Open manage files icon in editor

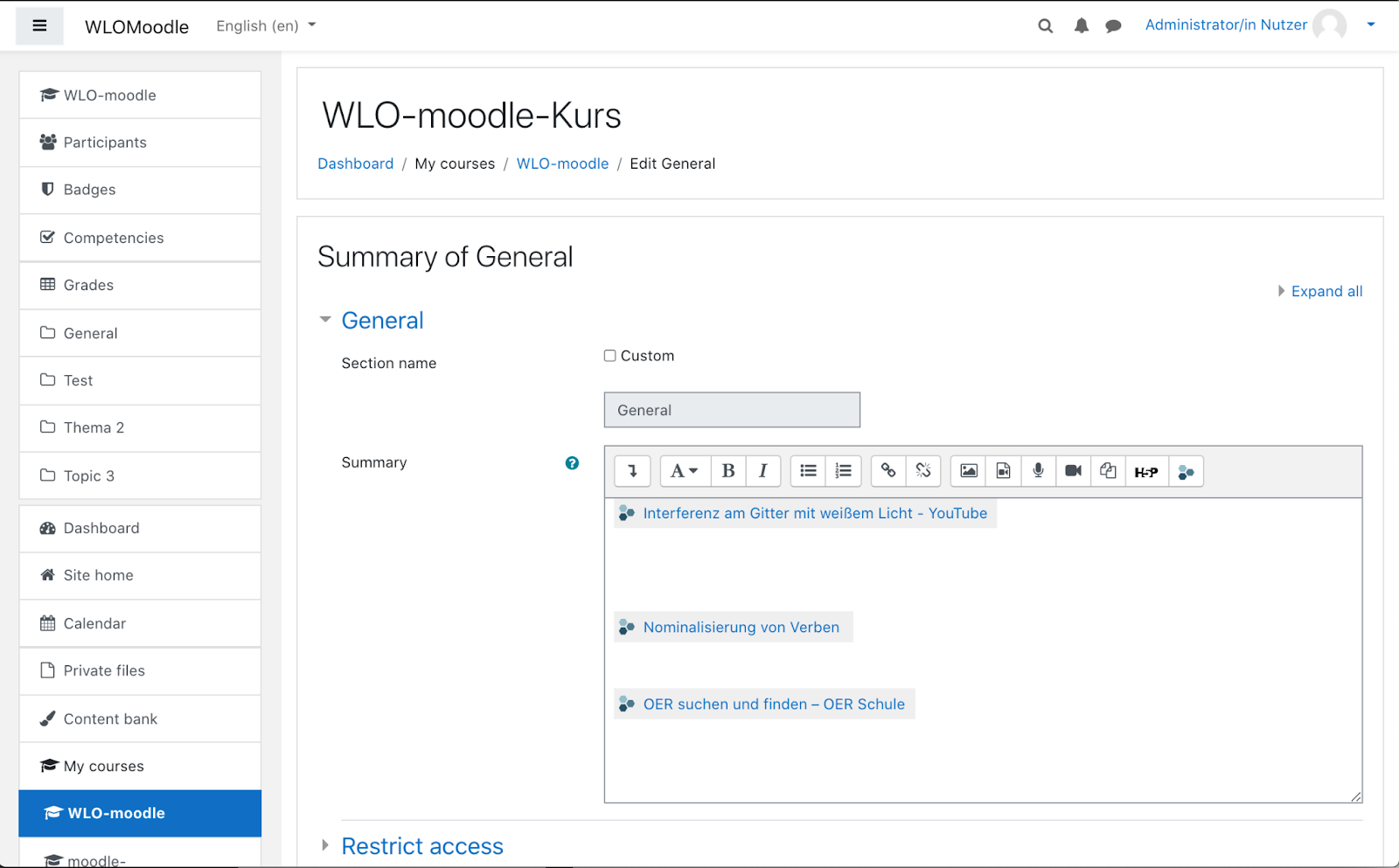click(1109, 471)
